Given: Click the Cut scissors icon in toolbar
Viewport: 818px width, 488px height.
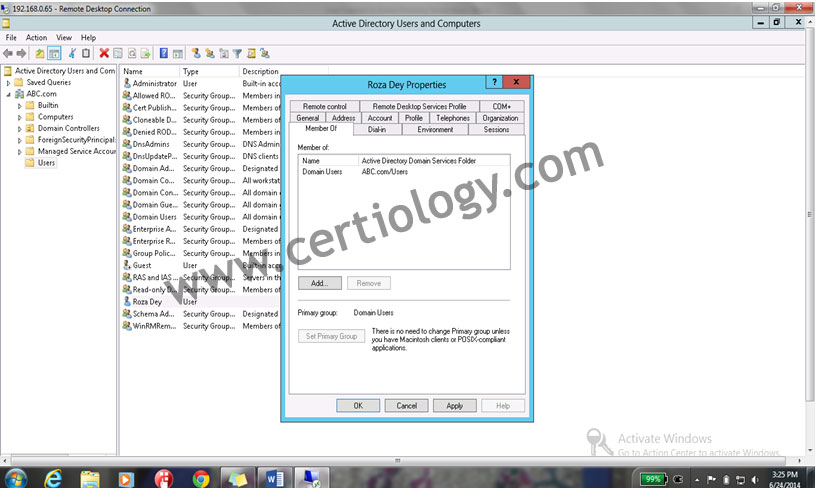Looking at the screenshot, I should tap(73, 53).
